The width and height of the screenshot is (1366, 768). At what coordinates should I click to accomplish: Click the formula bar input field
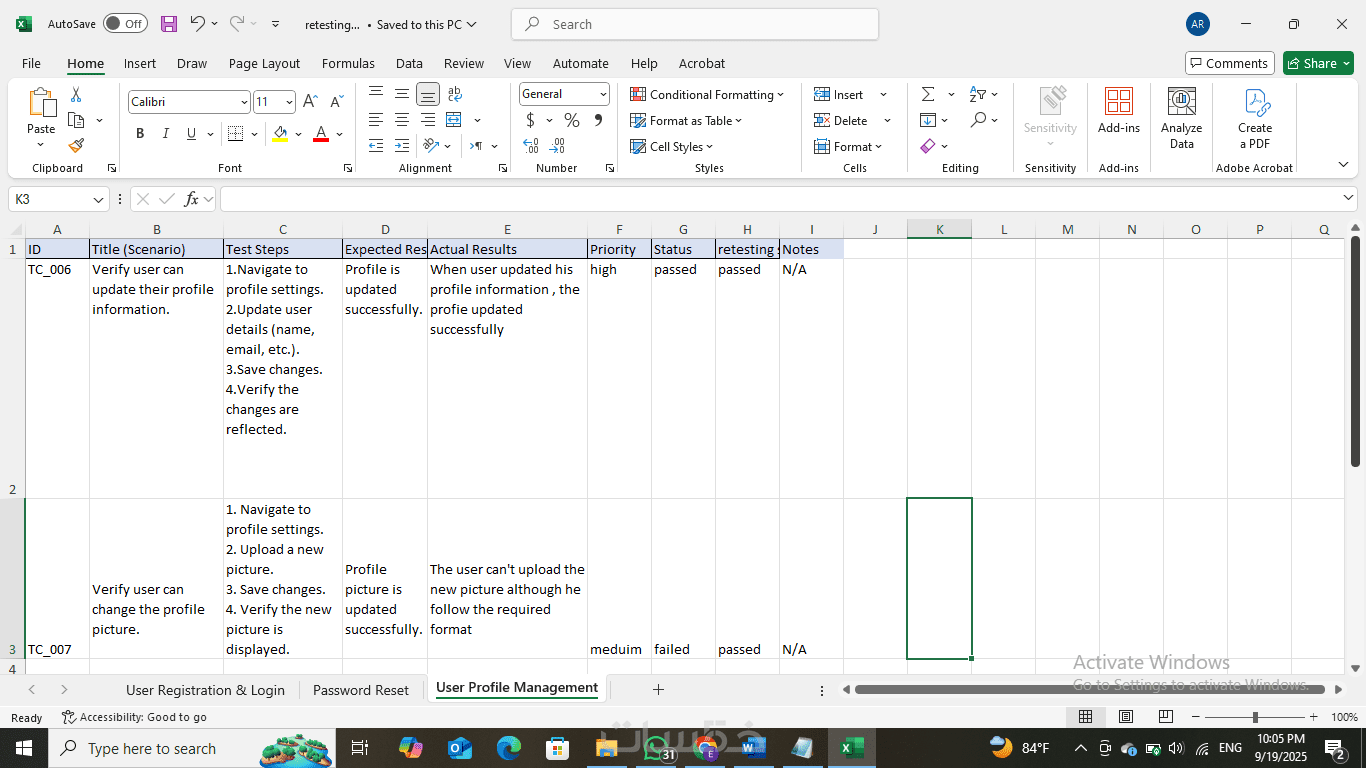pos(780,199)
